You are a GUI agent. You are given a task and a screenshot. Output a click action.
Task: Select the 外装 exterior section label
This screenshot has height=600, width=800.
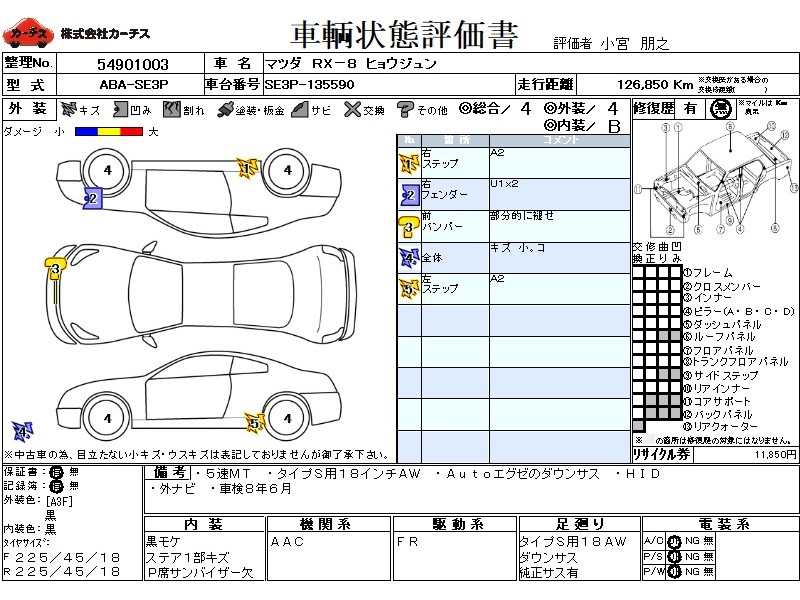27,109
